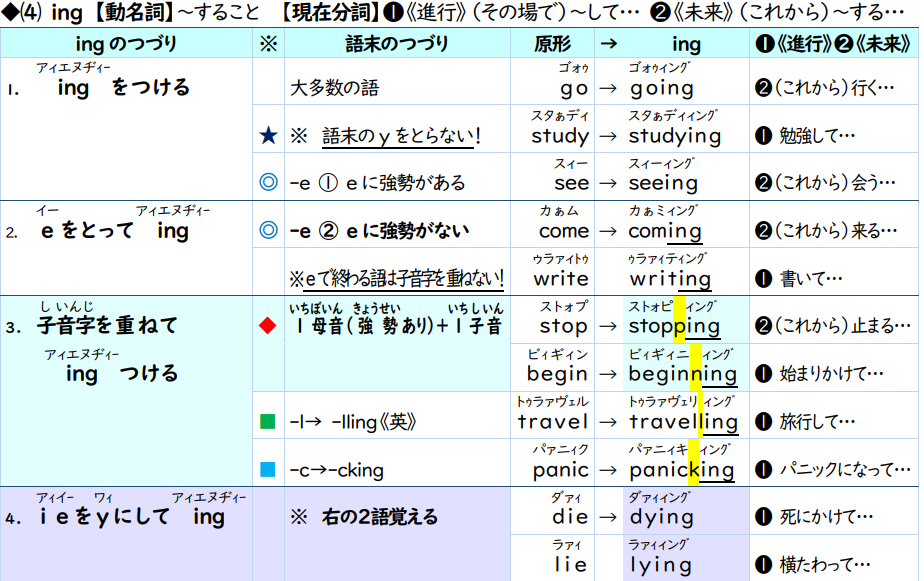Click the ※ symbol in the header row

[267, 44]
